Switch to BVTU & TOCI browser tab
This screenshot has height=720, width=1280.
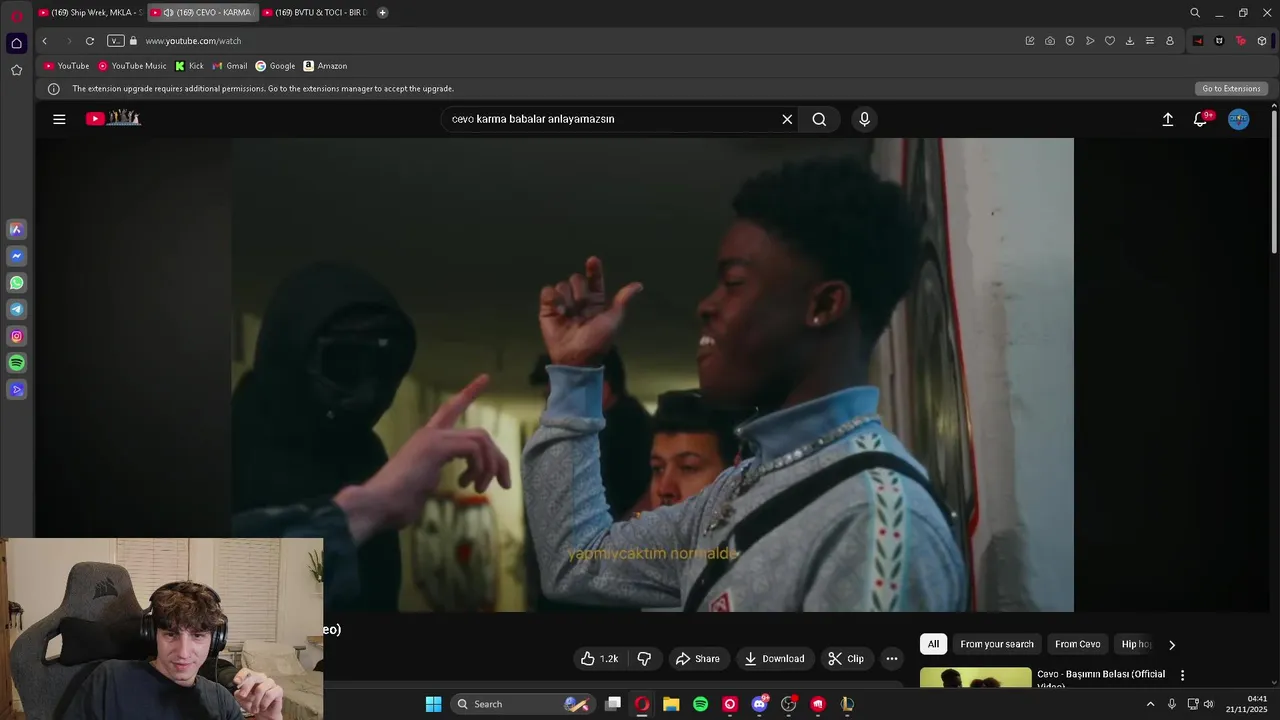pos(316,13)
